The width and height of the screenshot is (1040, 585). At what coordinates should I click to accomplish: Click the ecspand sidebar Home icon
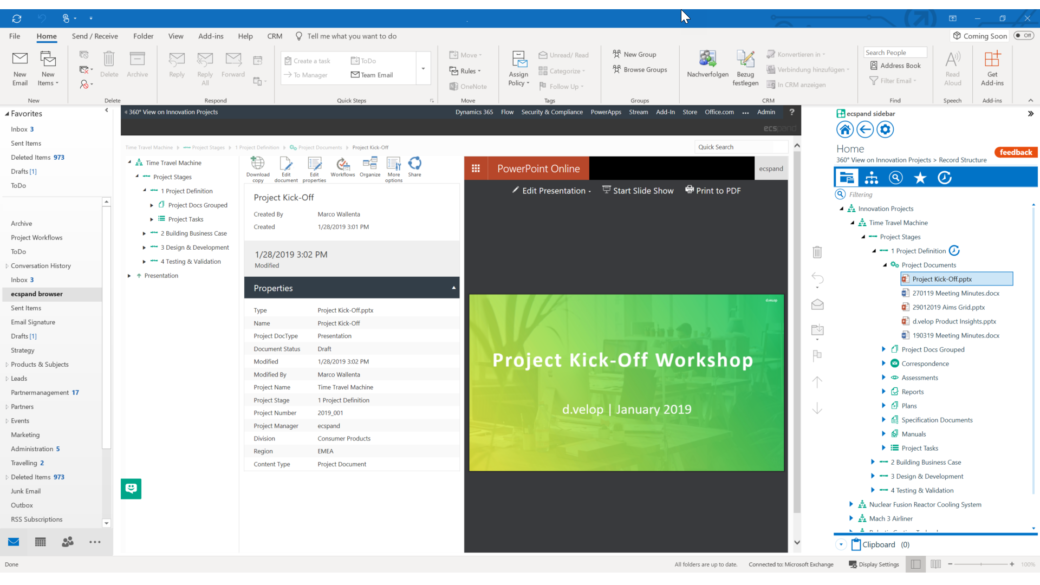pyautogui.click(x=844, y=129)
